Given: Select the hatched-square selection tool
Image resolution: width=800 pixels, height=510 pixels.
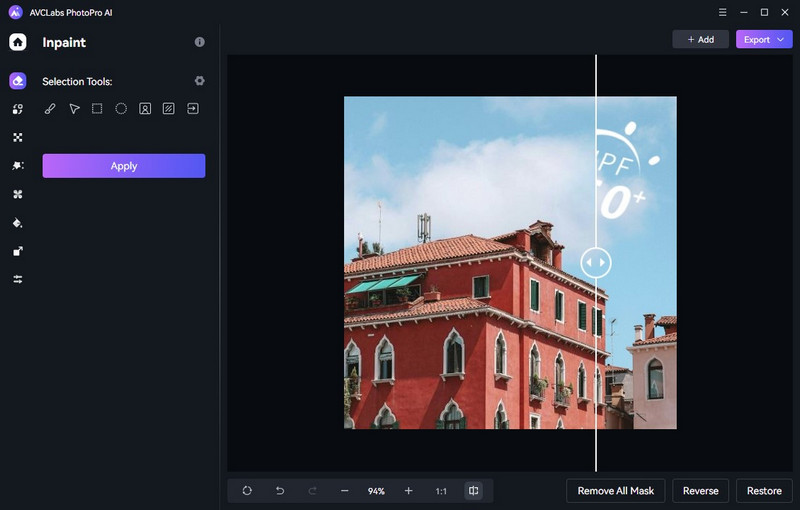Looking at the screenshot, I should coord(168,109).
